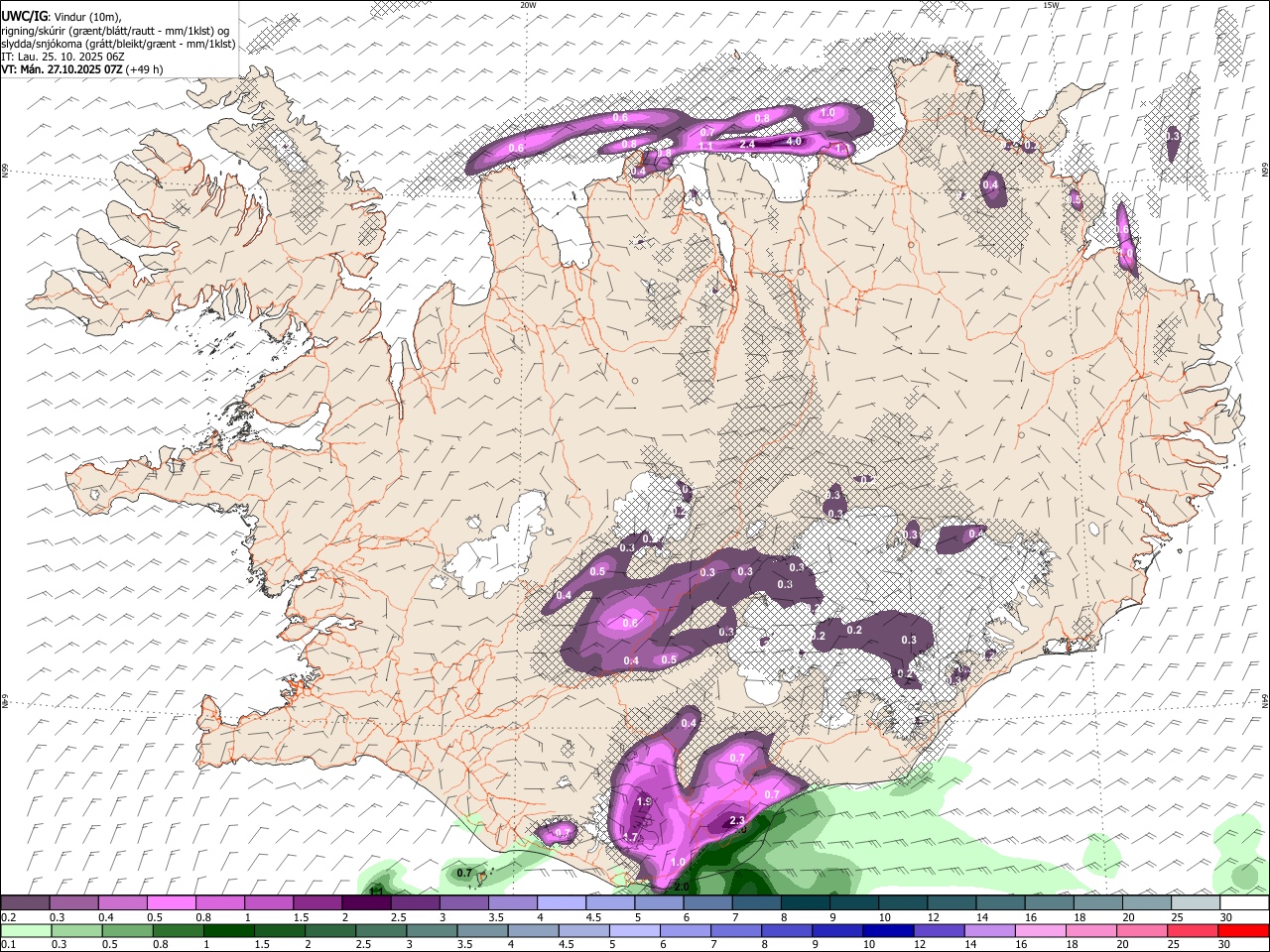1270x952 pixels.
Task: Click the 'slydda/snjókoma' legend description line
Action: click(x=118, y=44)
